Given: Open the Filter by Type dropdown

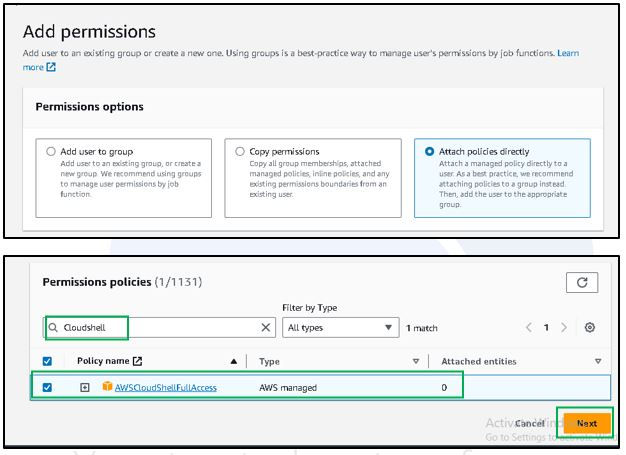Looking at the screenshot, I should [x=341, y=328].
